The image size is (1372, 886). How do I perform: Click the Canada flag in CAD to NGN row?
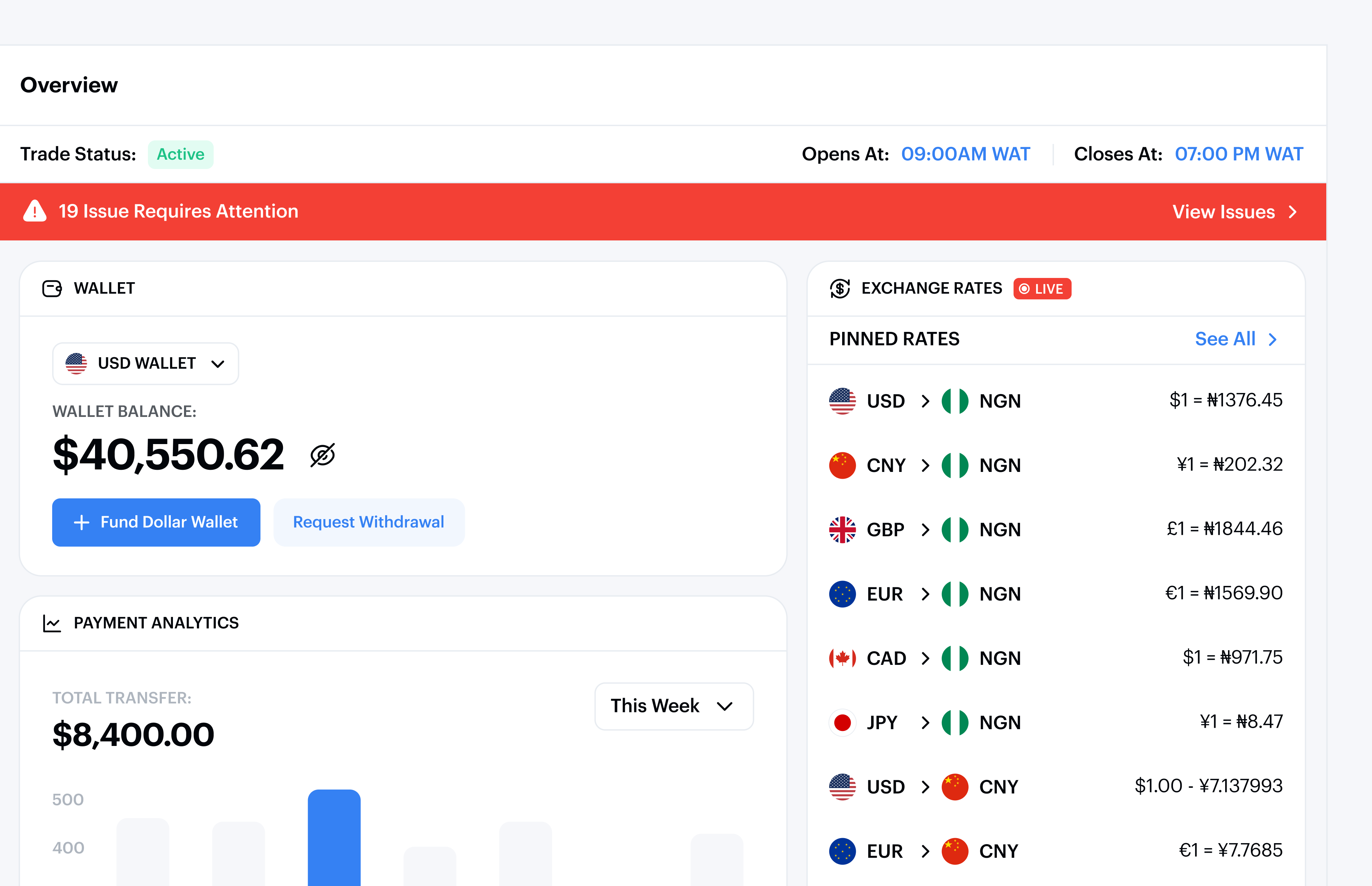[842, 658]
